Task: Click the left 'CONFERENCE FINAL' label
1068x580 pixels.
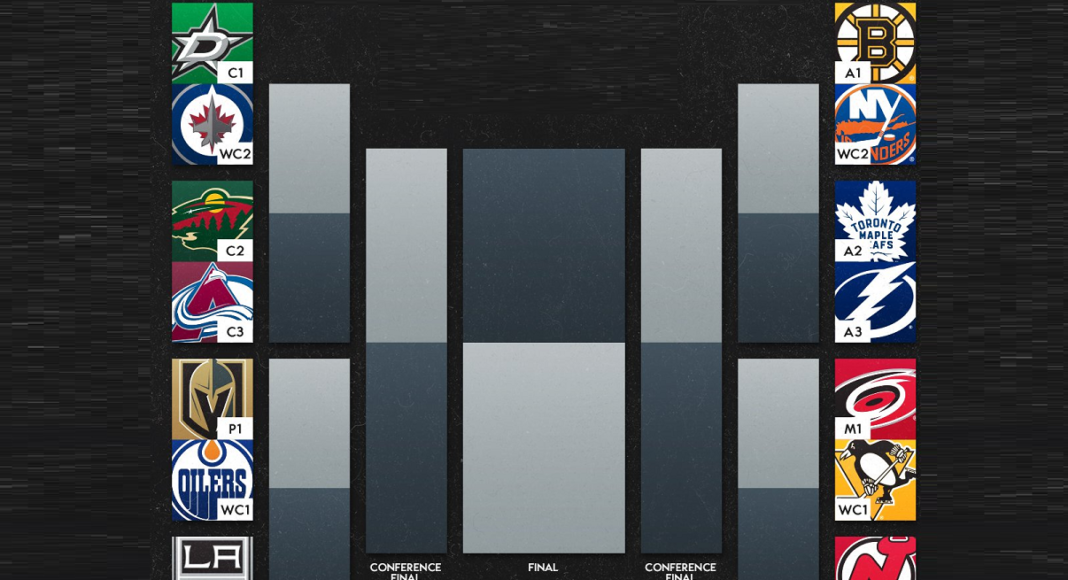Action: [405, 571]
